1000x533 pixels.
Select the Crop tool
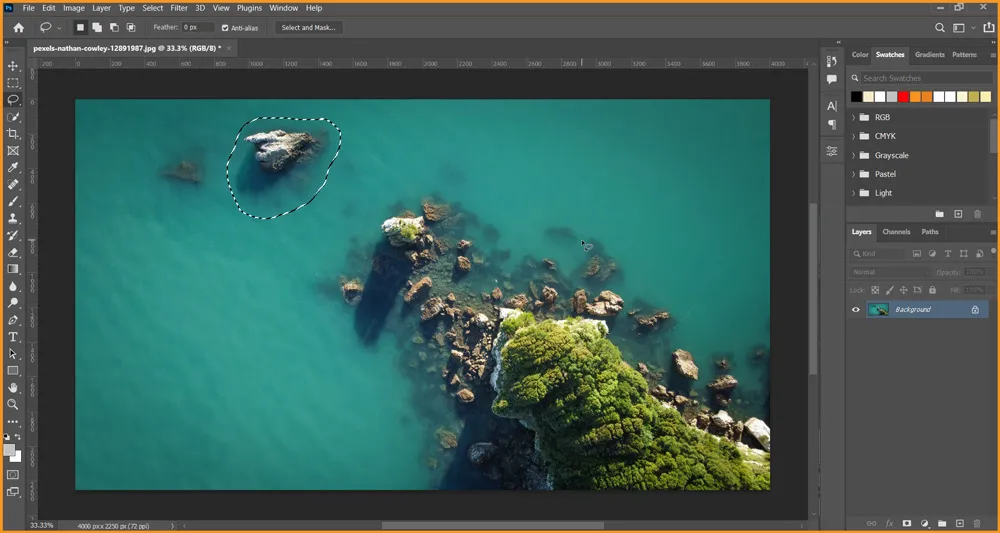pyautogui.click(x=13, y=134)
